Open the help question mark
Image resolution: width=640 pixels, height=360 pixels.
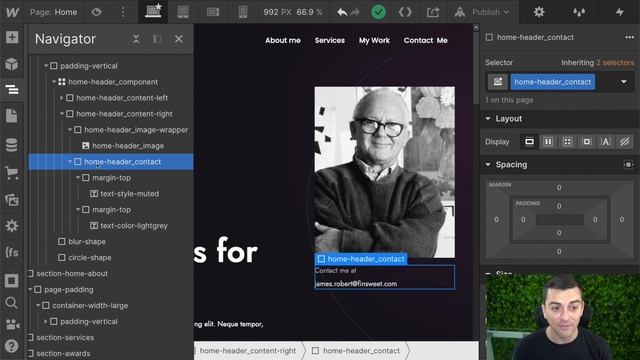(x=12, y=346)
